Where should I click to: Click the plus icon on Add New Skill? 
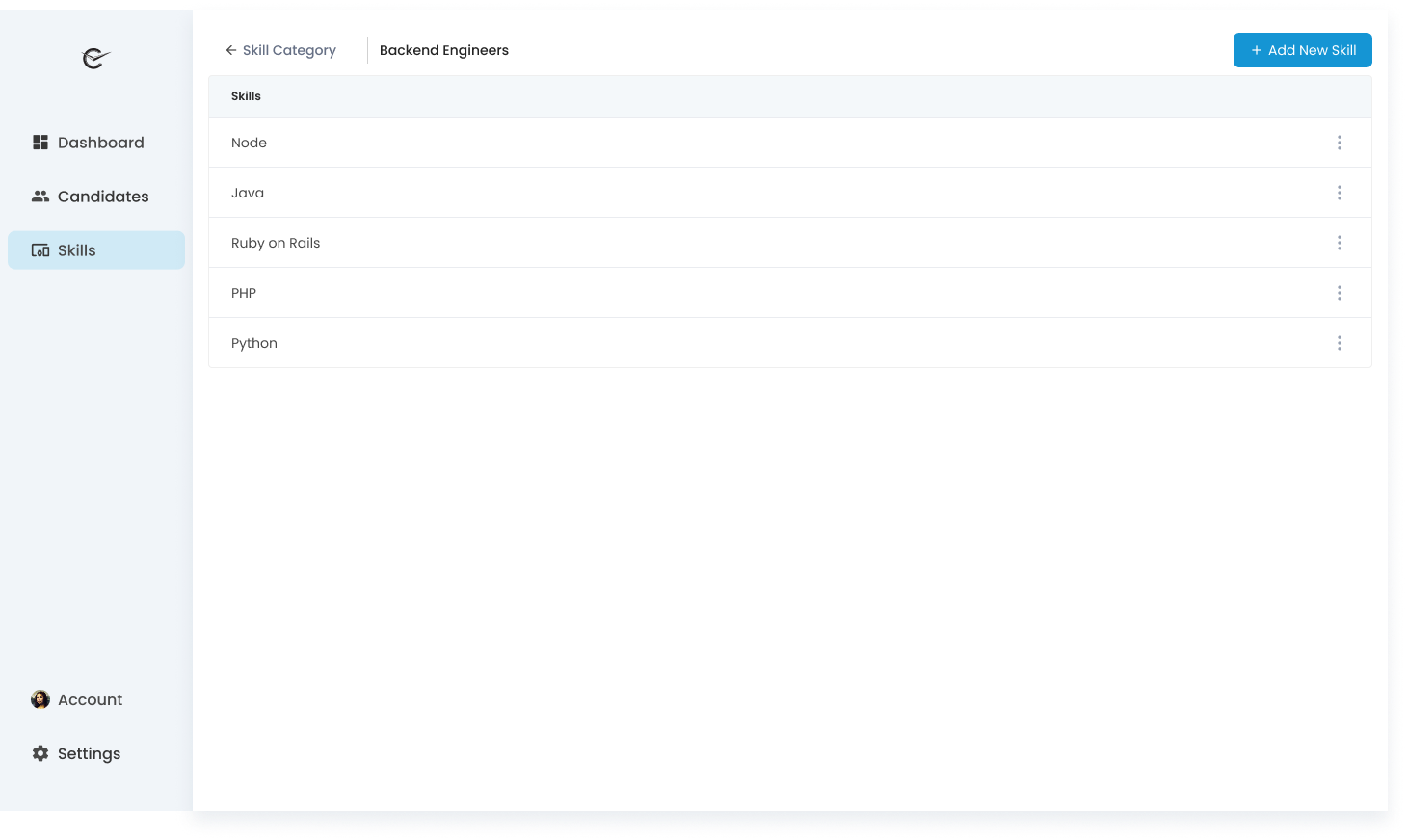(x=1256, y=49)
